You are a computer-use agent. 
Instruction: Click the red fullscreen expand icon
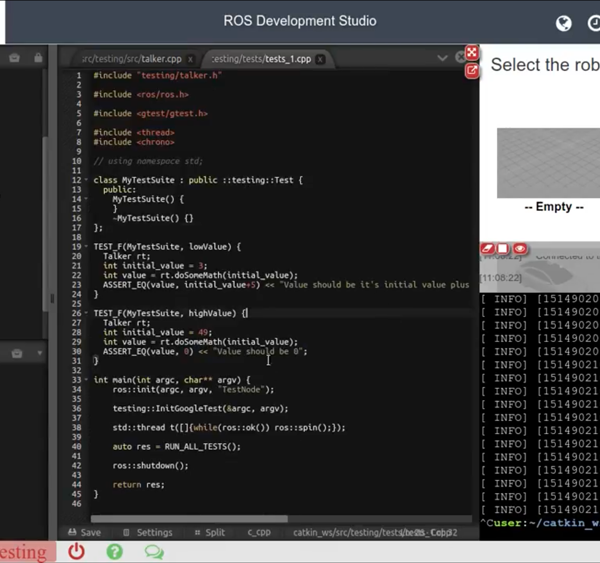[x=472, y=53]
